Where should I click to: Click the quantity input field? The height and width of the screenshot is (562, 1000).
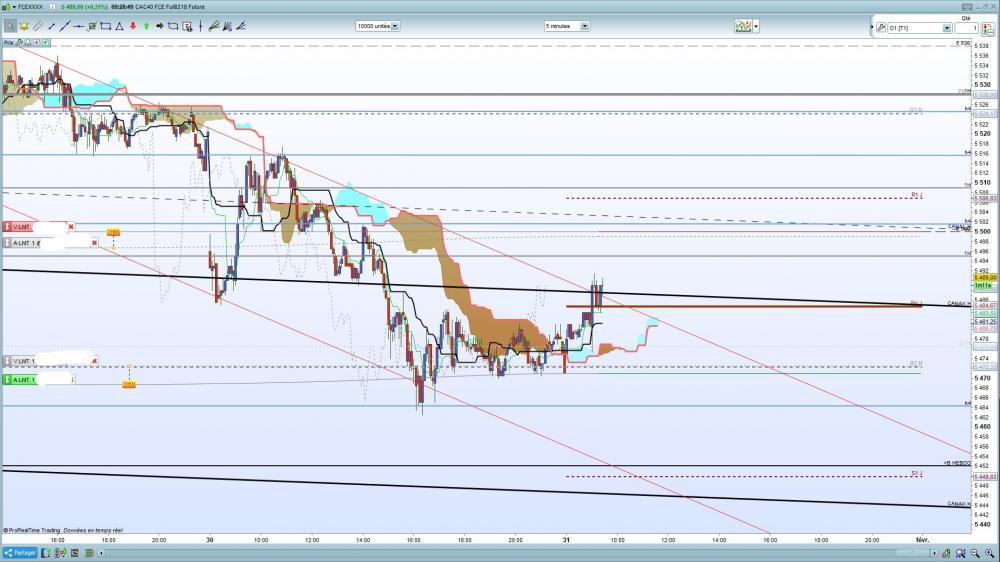tap(966, 28)
